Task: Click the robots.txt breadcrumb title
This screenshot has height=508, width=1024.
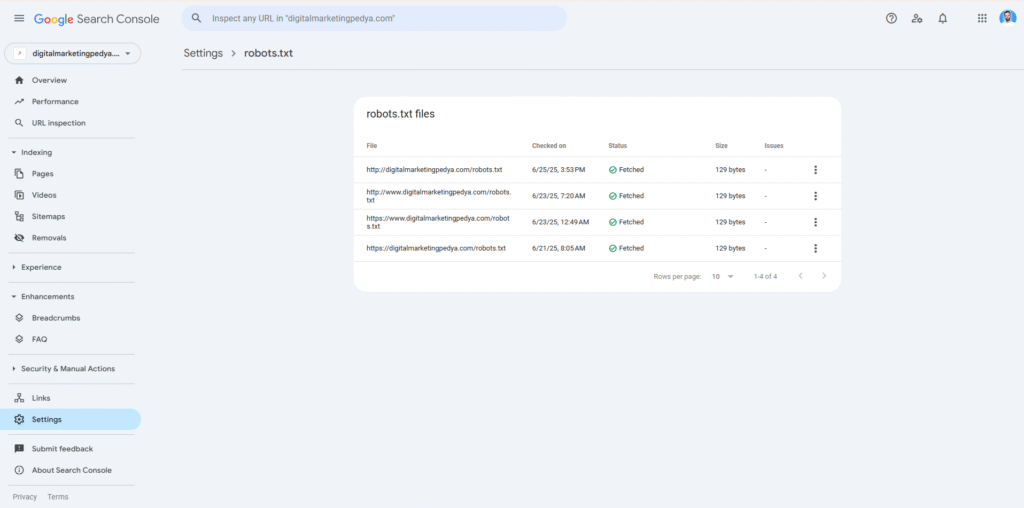Action: 268,54
